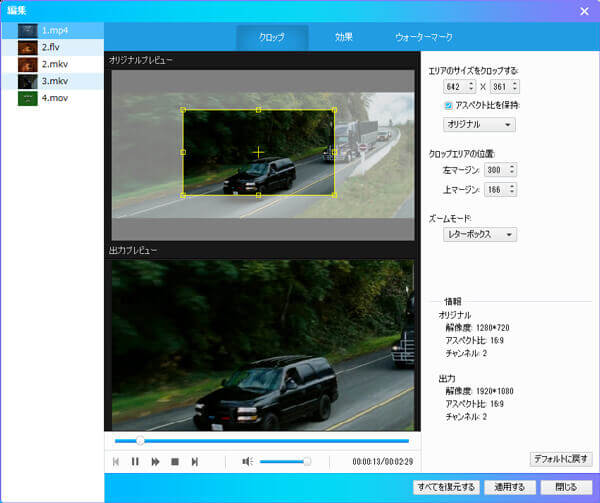Open the aspect ratio オリジナル dropdown

click(479, 124)
